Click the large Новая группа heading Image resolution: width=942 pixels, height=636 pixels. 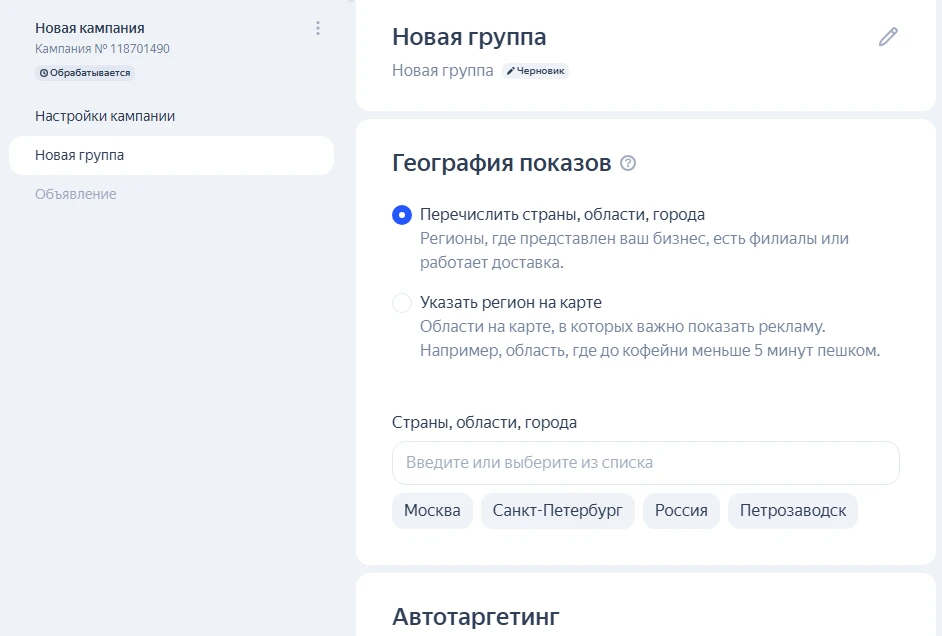click(x=469, y=37)
